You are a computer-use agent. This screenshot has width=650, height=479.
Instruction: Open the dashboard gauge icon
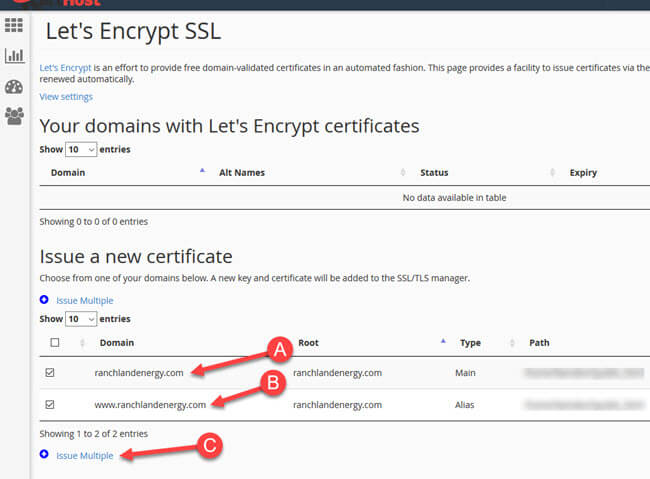pyautogui.click(x=14, y=87)
